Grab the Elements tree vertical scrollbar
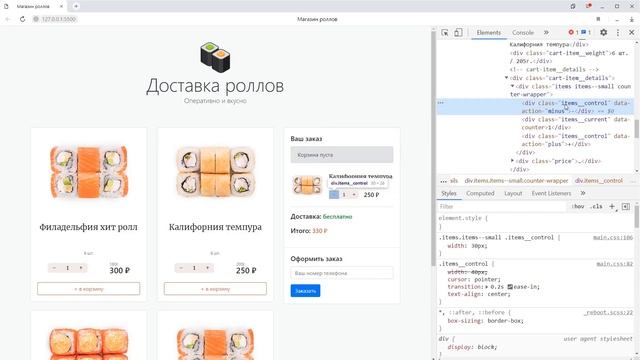The height and width of the screenshot is (360, 640). [x=636, y=129]
